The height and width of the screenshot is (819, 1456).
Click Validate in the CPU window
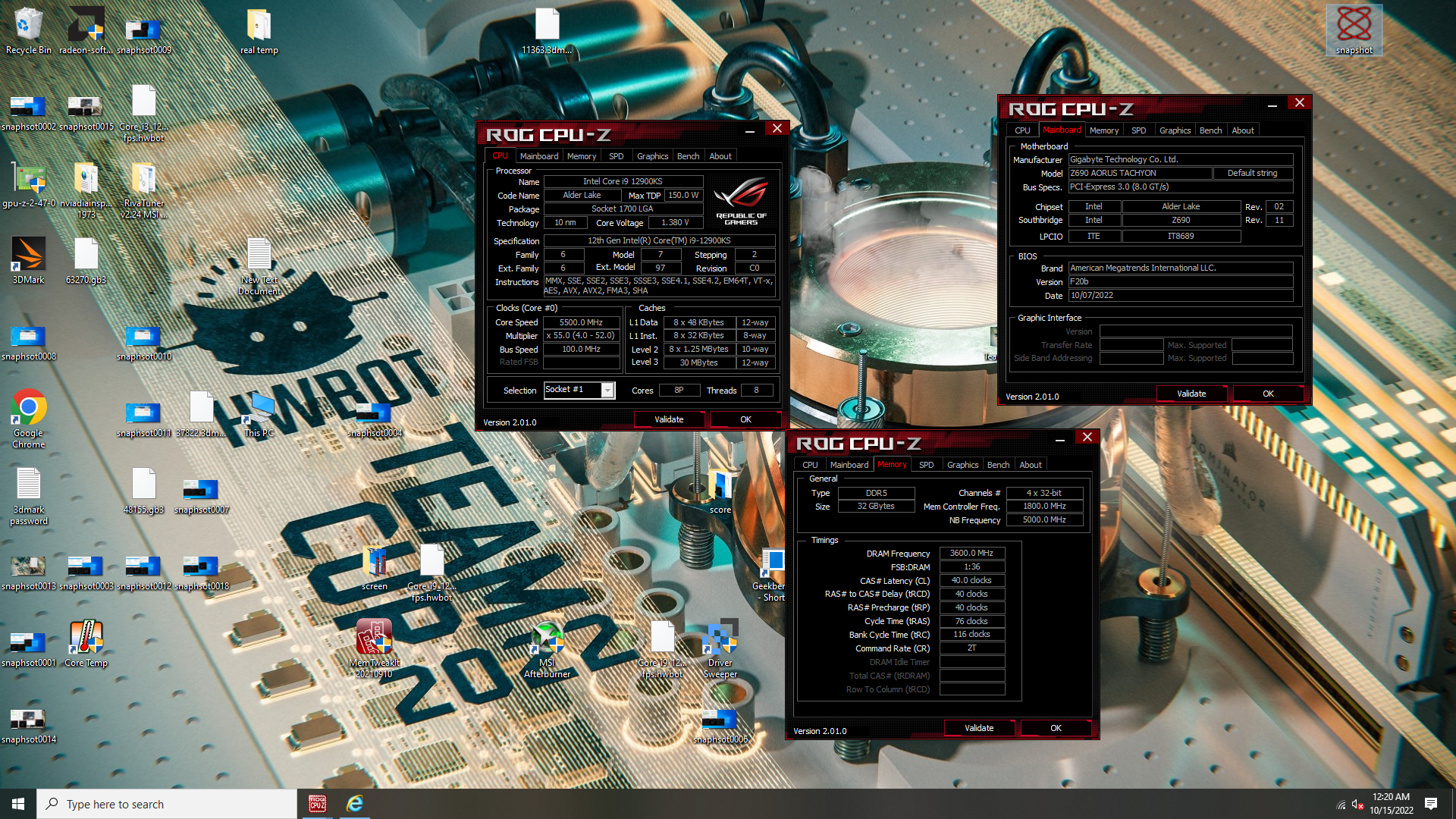coord(669,419)
